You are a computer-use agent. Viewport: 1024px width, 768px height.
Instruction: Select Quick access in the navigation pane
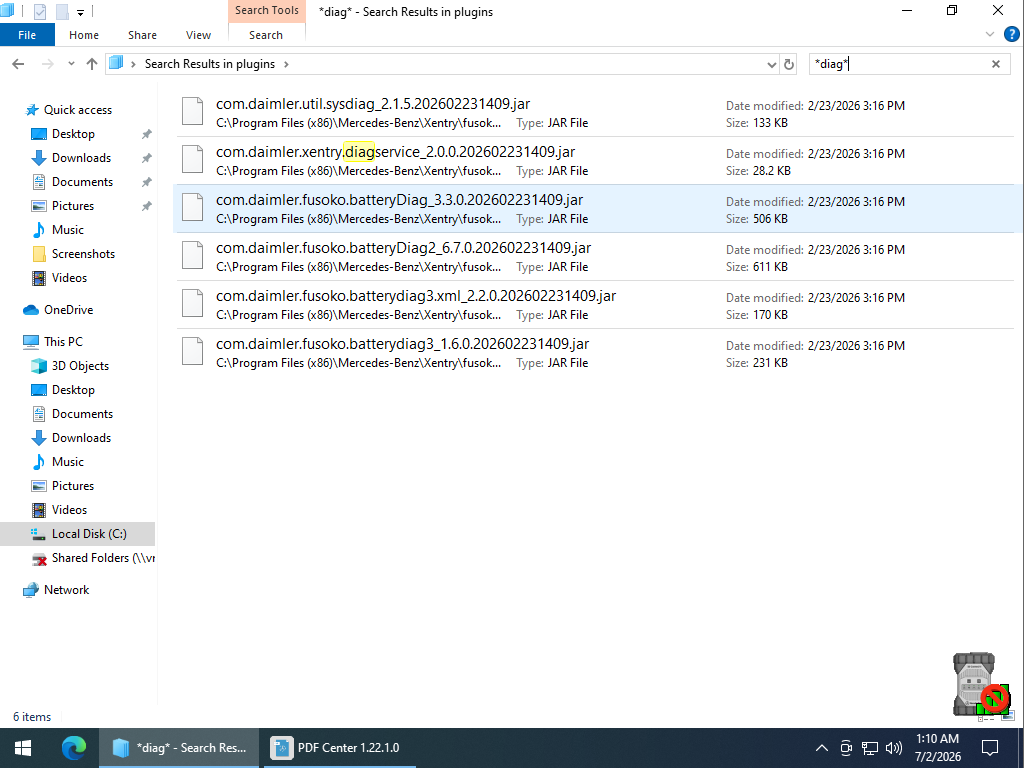[78, 110]
